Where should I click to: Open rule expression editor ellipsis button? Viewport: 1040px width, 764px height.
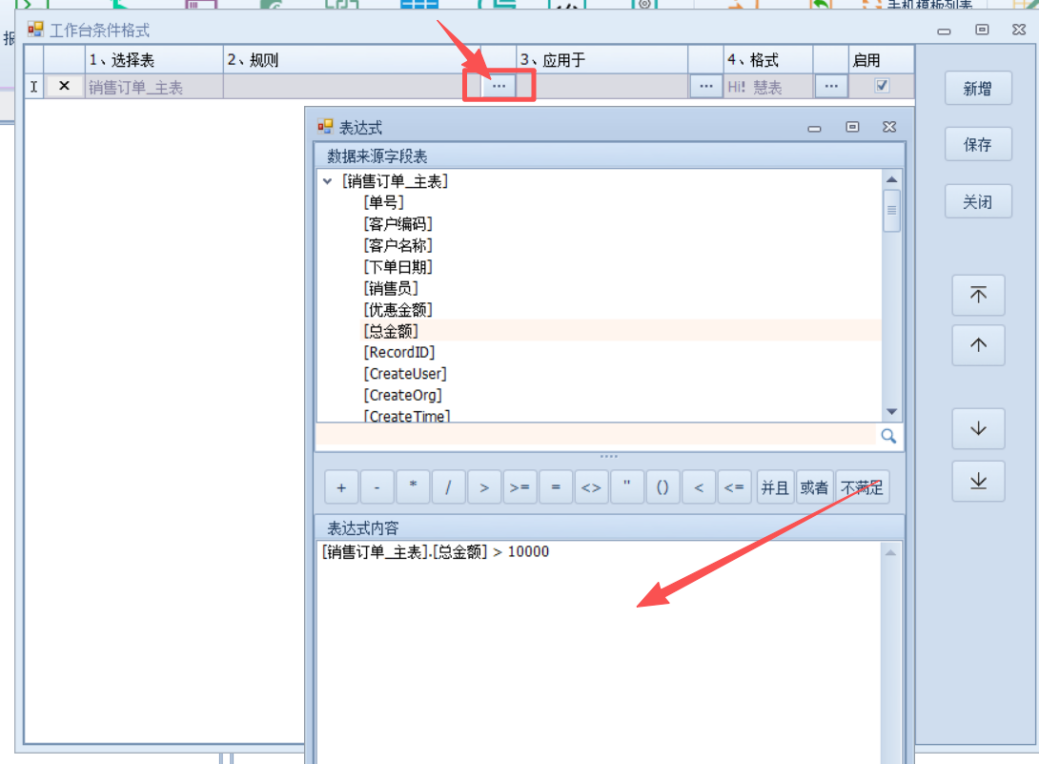[x=499, y=87]
